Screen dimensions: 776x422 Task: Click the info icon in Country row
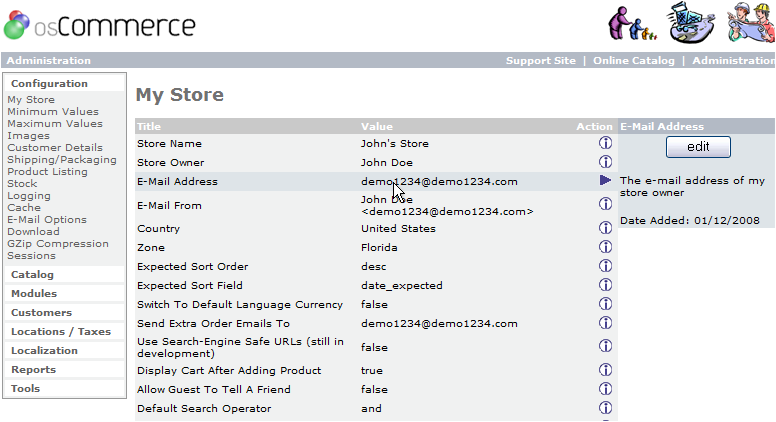tap(605, 228)
